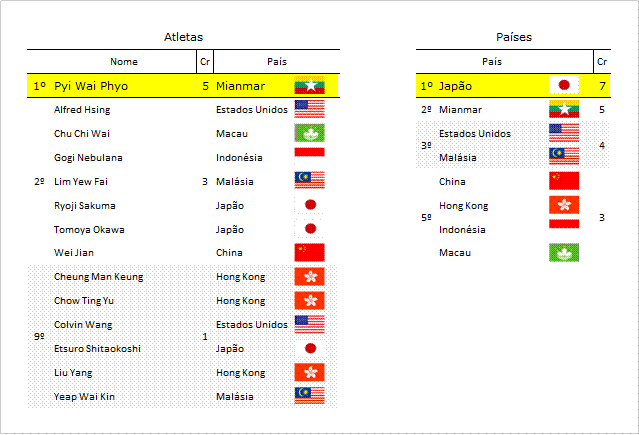Click United States flag in Países table
This screenshot has height=435, width=639.
point(564,133)
